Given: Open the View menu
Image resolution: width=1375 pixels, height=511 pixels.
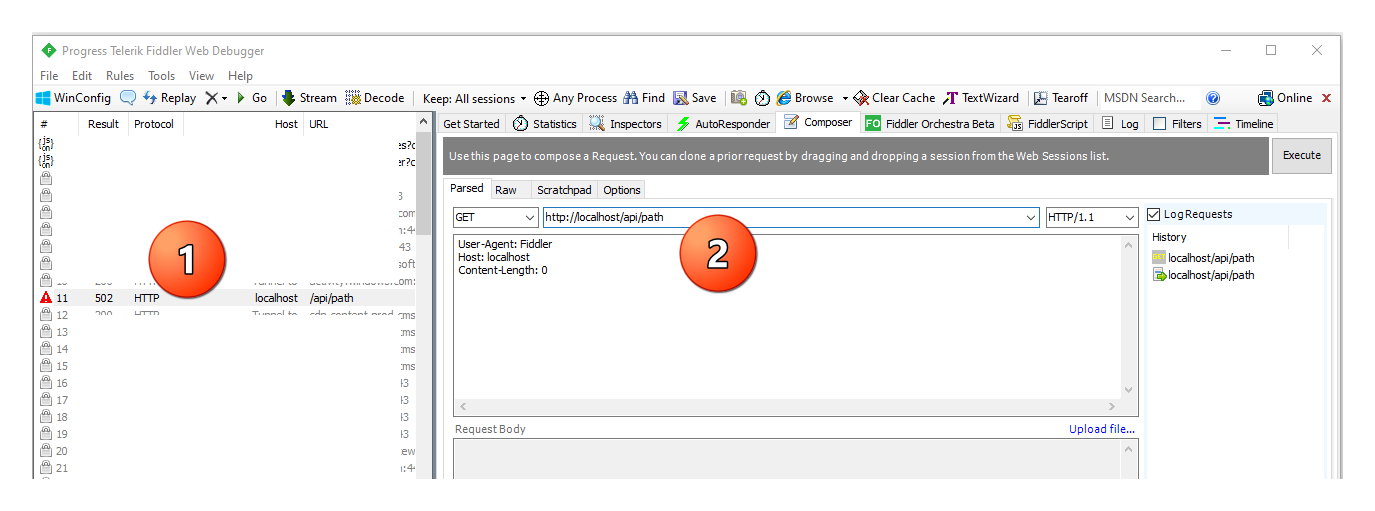Looking at the screenshot, I should [201, 75].
